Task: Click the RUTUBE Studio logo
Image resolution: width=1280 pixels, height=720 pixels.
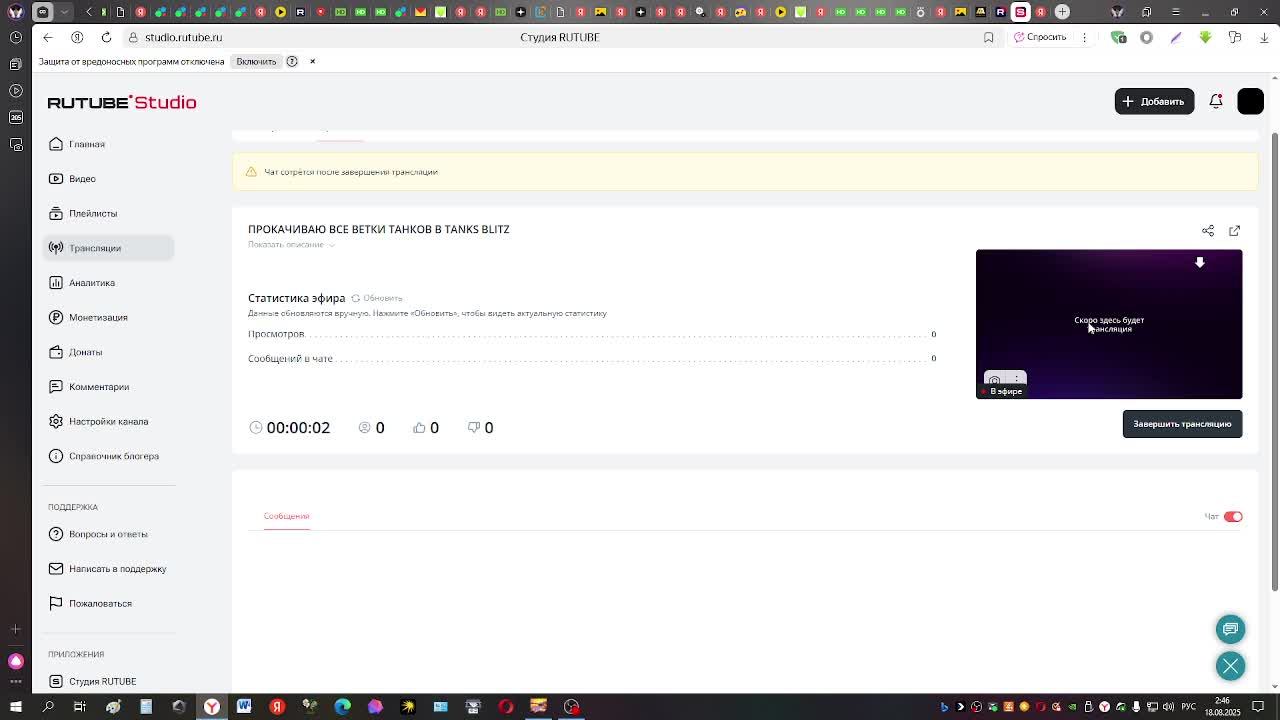Action: click(122, 102)
